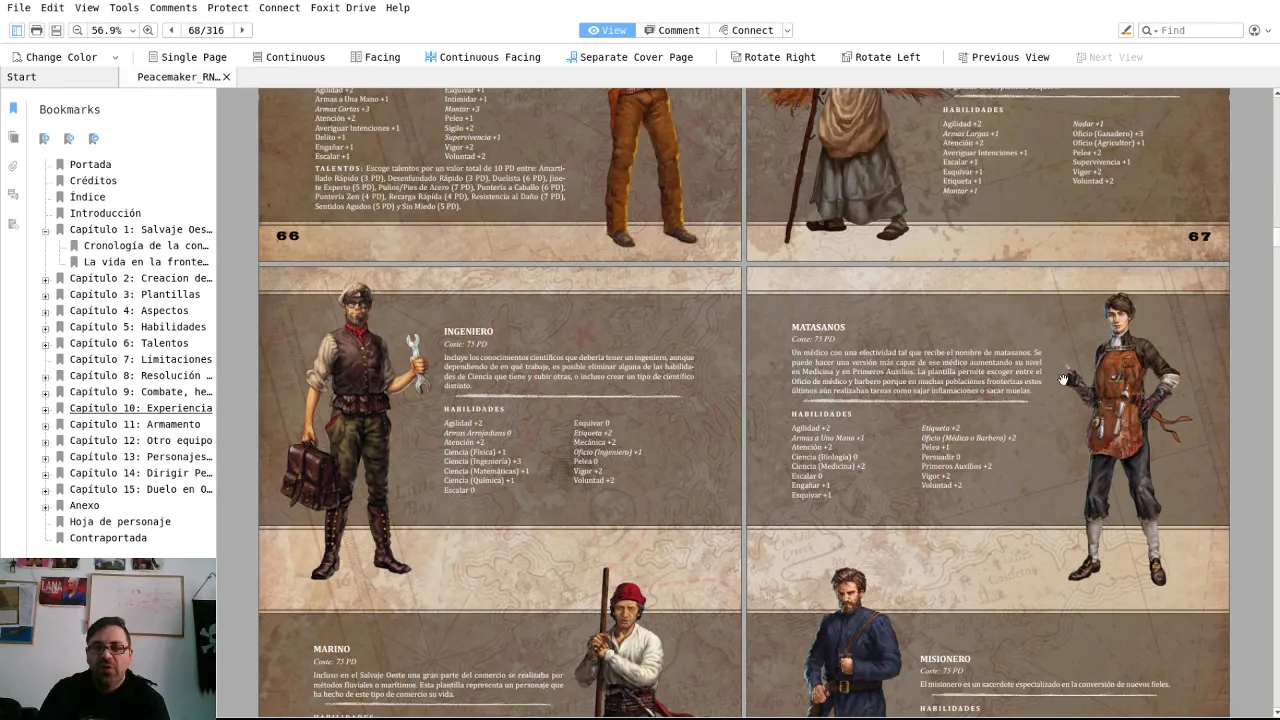Click the Print icon
The width and height of the screenshot is (1280, 720).
36,30
